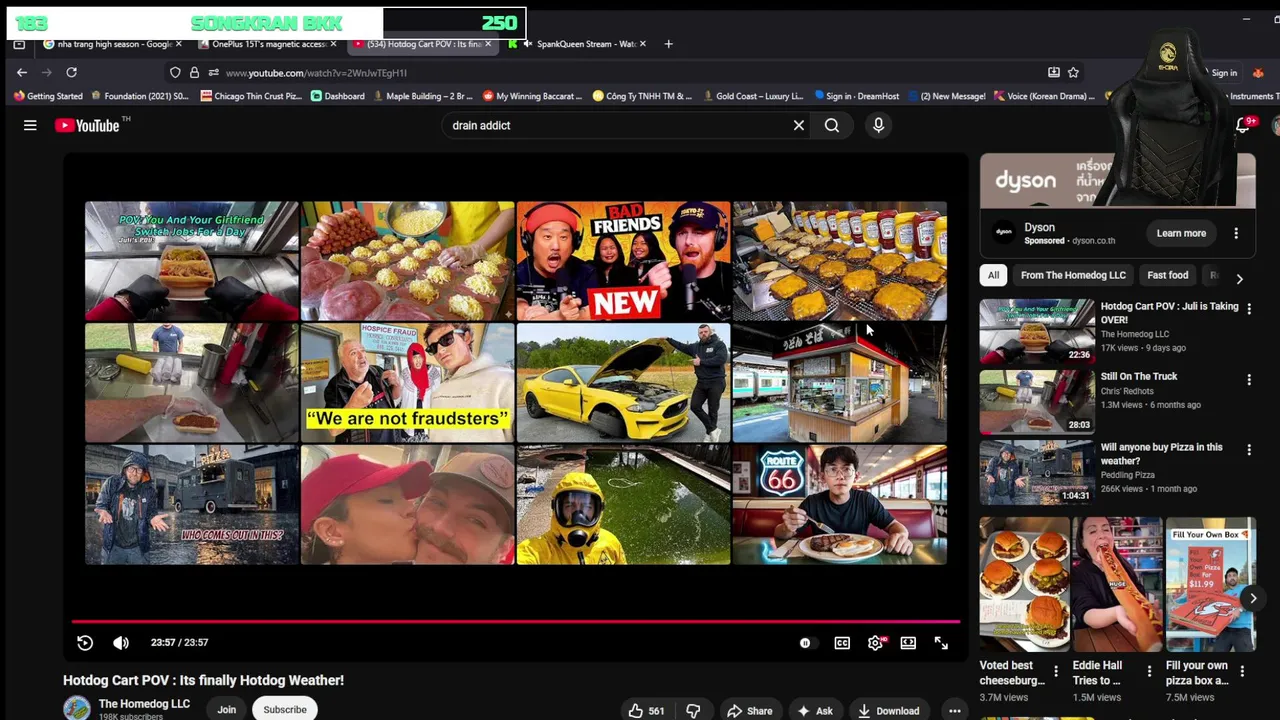Viewport: 1280px width, 720px height.
Task: Open the YouTube notifications bell
Action: point(1243,125)
